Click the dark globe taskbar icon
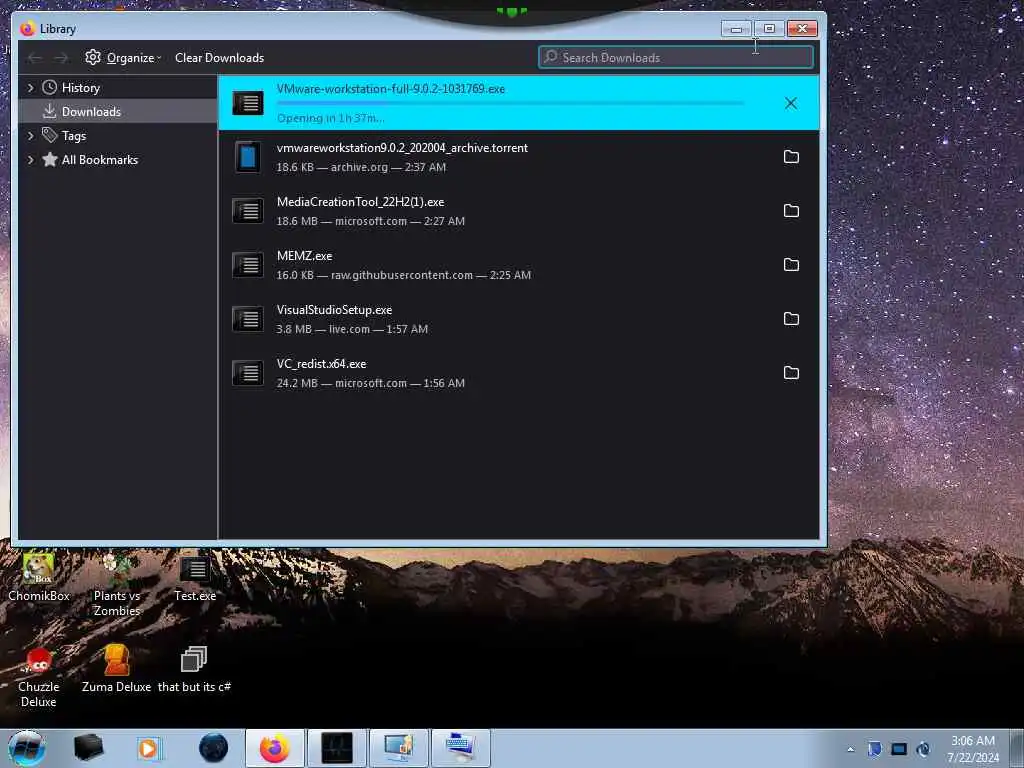The image size is (1024, 768). point(214,748)
